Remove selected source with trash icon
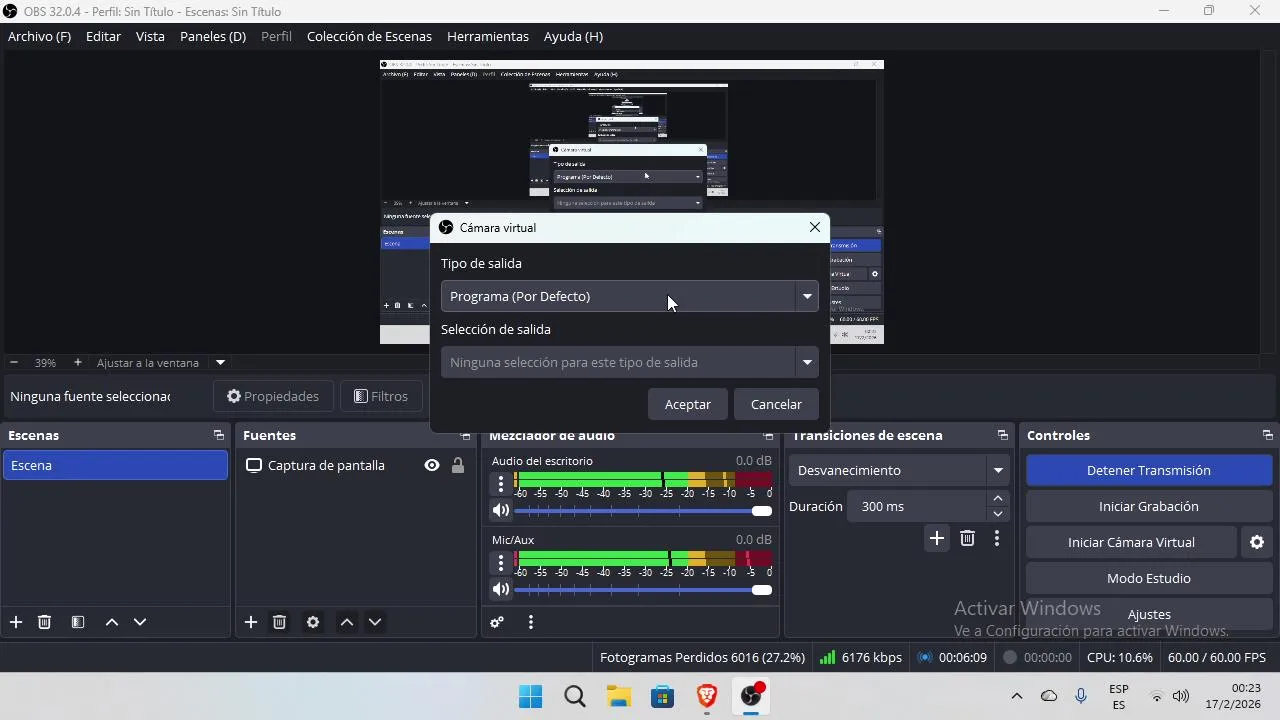Viewport: 1280px width, 720px height. click(279, 622)
